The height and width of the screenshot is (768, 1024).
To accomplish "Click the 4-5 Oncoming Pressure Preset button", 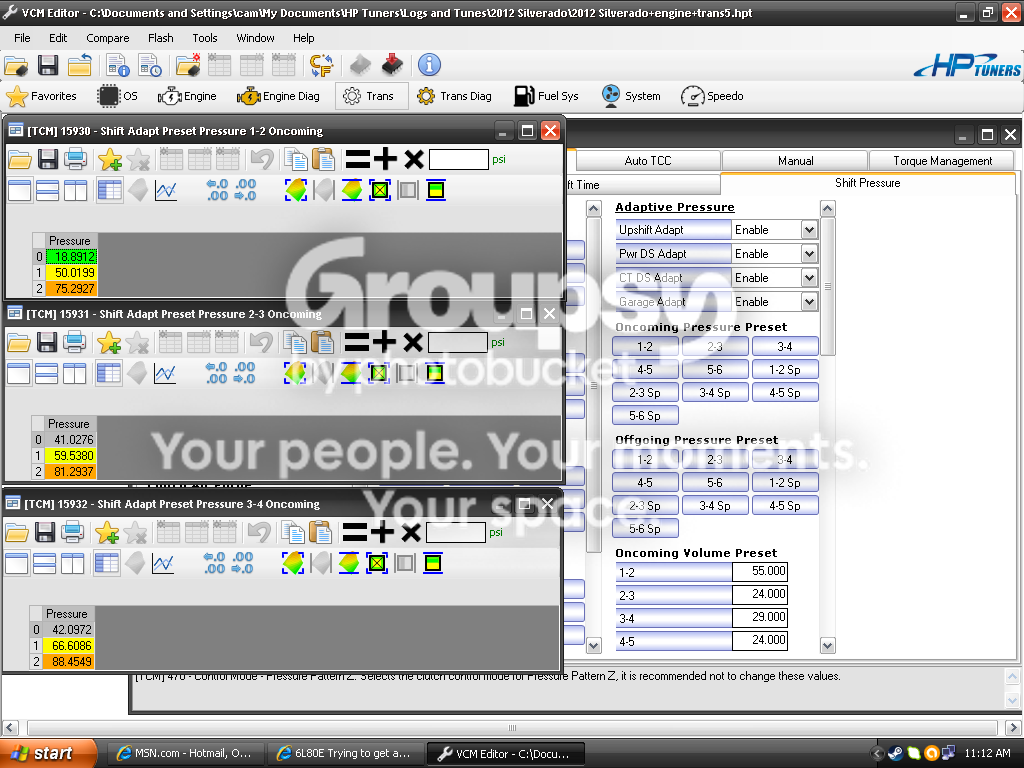I will (645, 370).
